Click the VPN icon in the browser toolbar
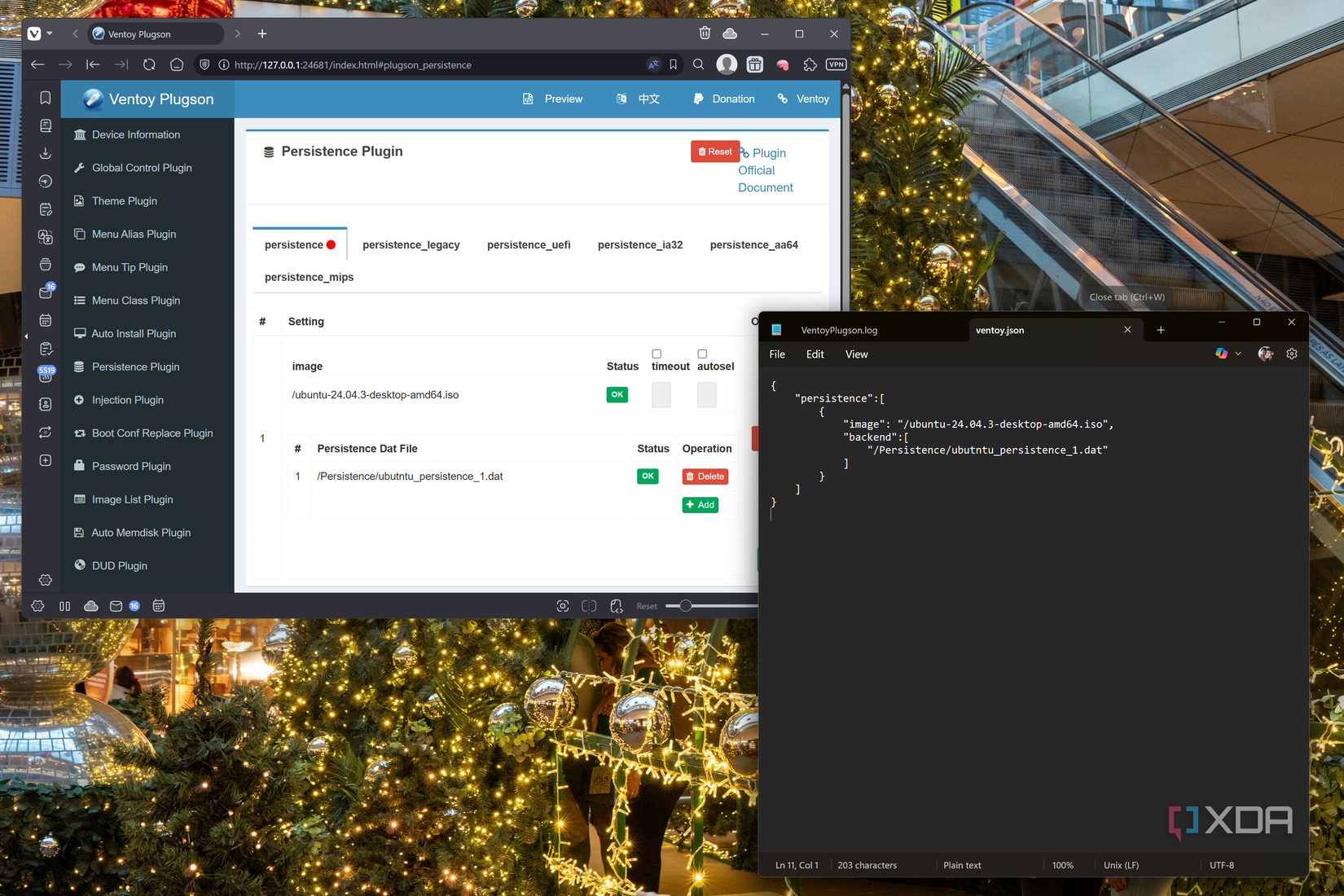Viewport: 1344px width, 896px height. click(837, 64)
